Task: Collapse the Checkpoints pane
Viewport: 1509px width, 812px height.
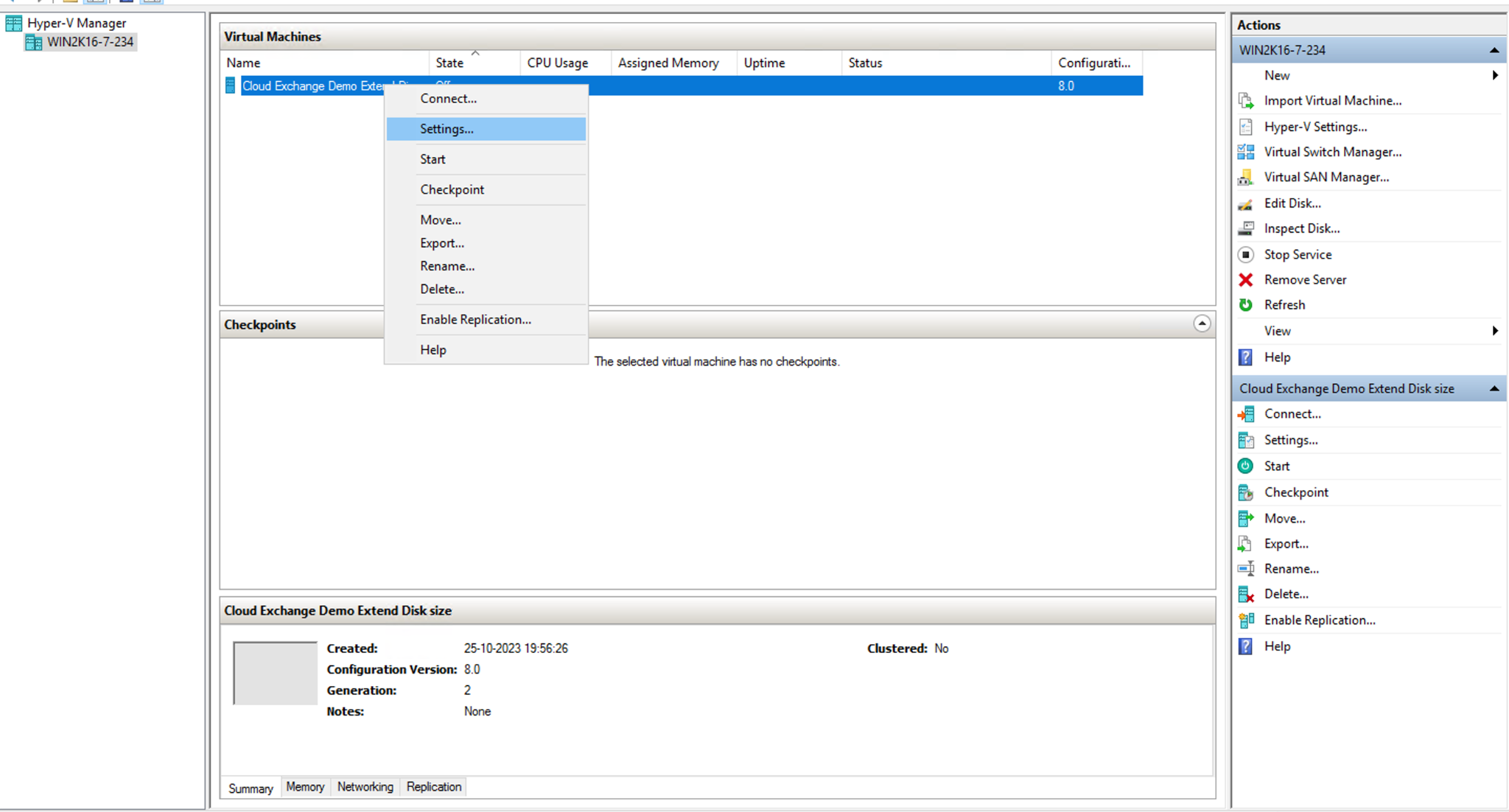Action: (x=1202, y=323)
